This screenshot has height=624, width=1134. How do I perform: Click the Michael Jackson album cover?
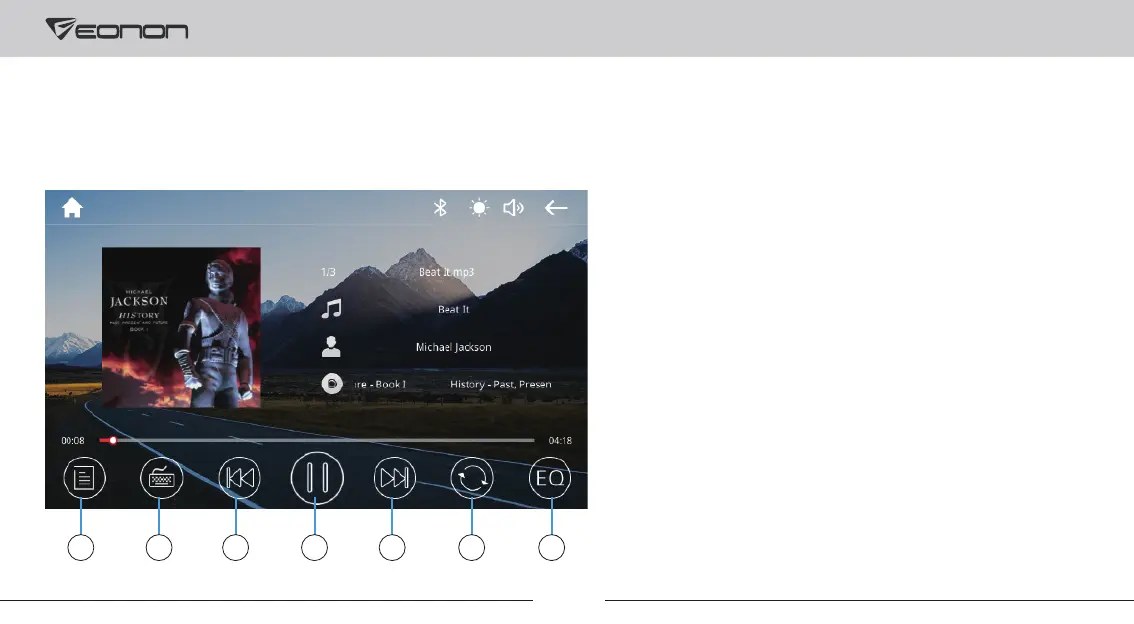[181, 328]
